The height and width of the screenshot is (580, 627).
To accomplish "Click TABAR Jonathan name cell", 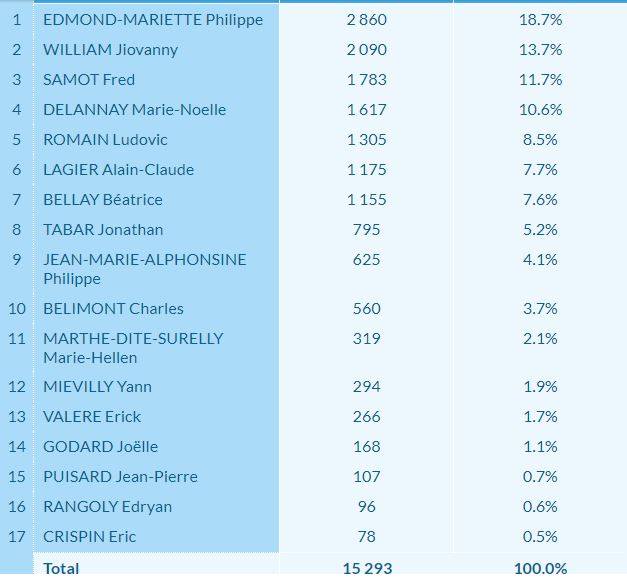I will (x=103, y=230).
